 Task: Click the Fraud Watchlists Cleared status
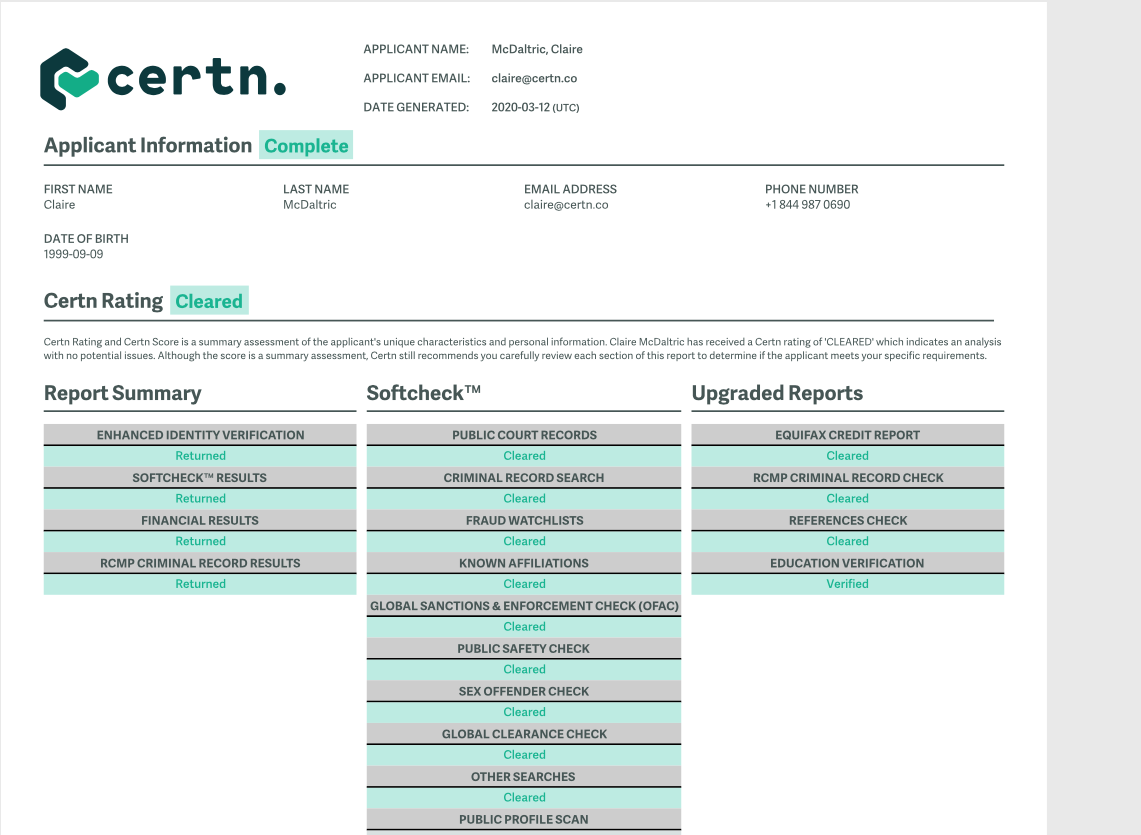524,540
